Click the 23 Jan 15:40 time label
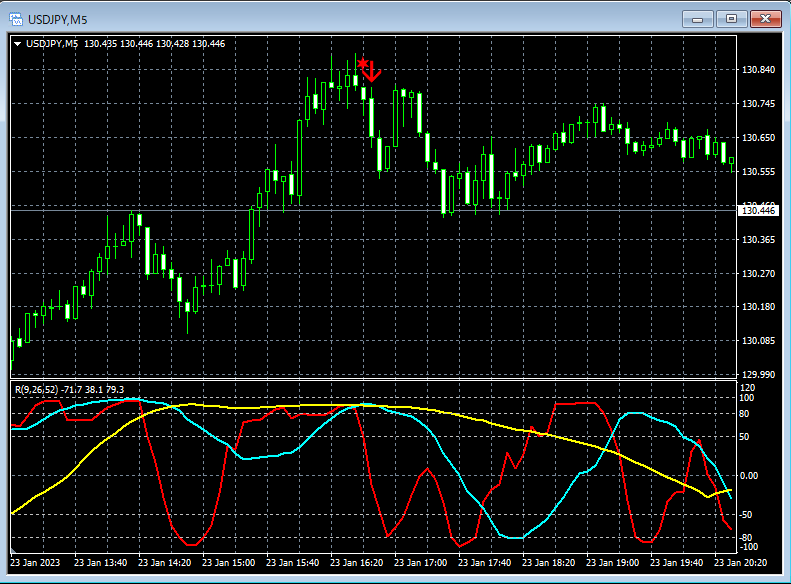Viewport: 791px width, 584px height. tap(293, 562)
